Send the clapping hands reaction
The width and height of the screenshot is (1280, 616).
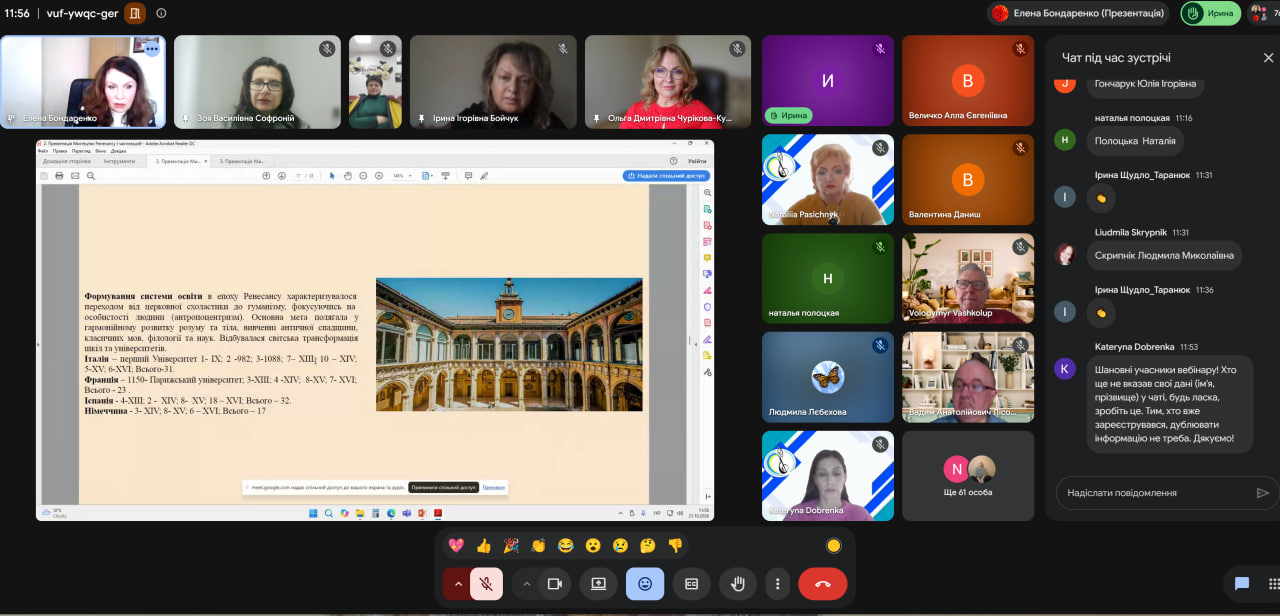(538, 545)
